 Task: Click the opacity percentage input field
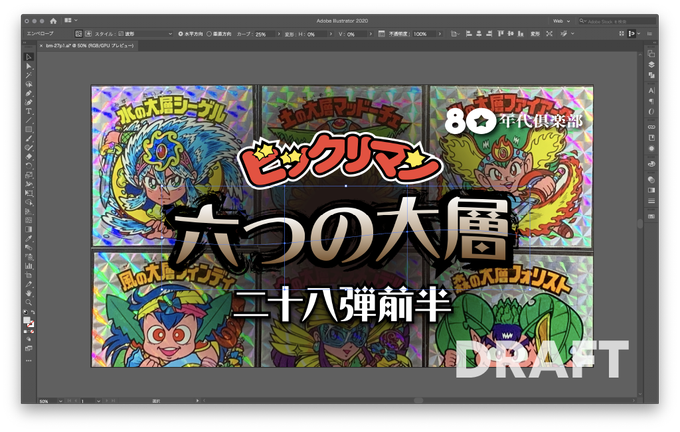(424, 34)
